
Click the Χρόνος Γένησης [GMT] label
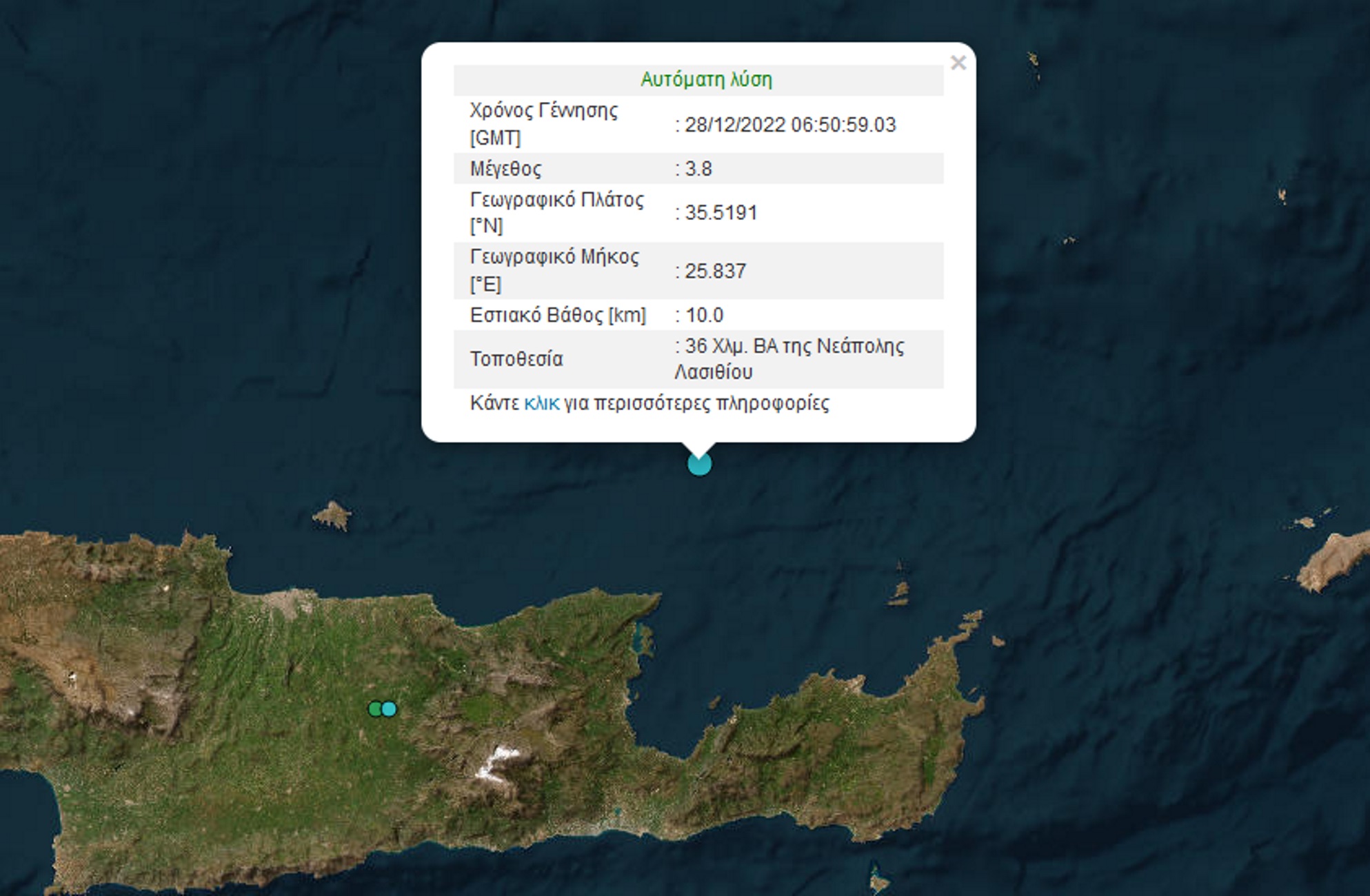pyautogui.click(x=543, y=124)
